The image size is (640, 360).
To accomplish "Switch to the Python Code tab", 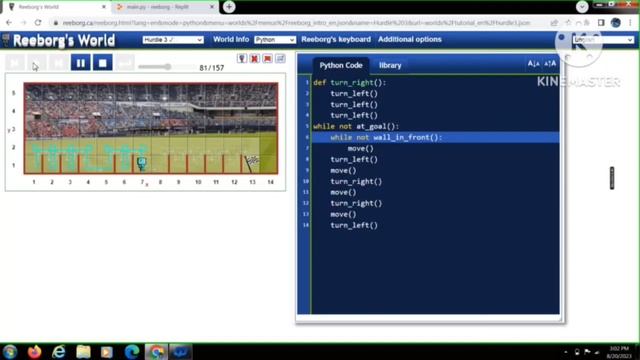I will pyautogui.click(x=341, y=65).
